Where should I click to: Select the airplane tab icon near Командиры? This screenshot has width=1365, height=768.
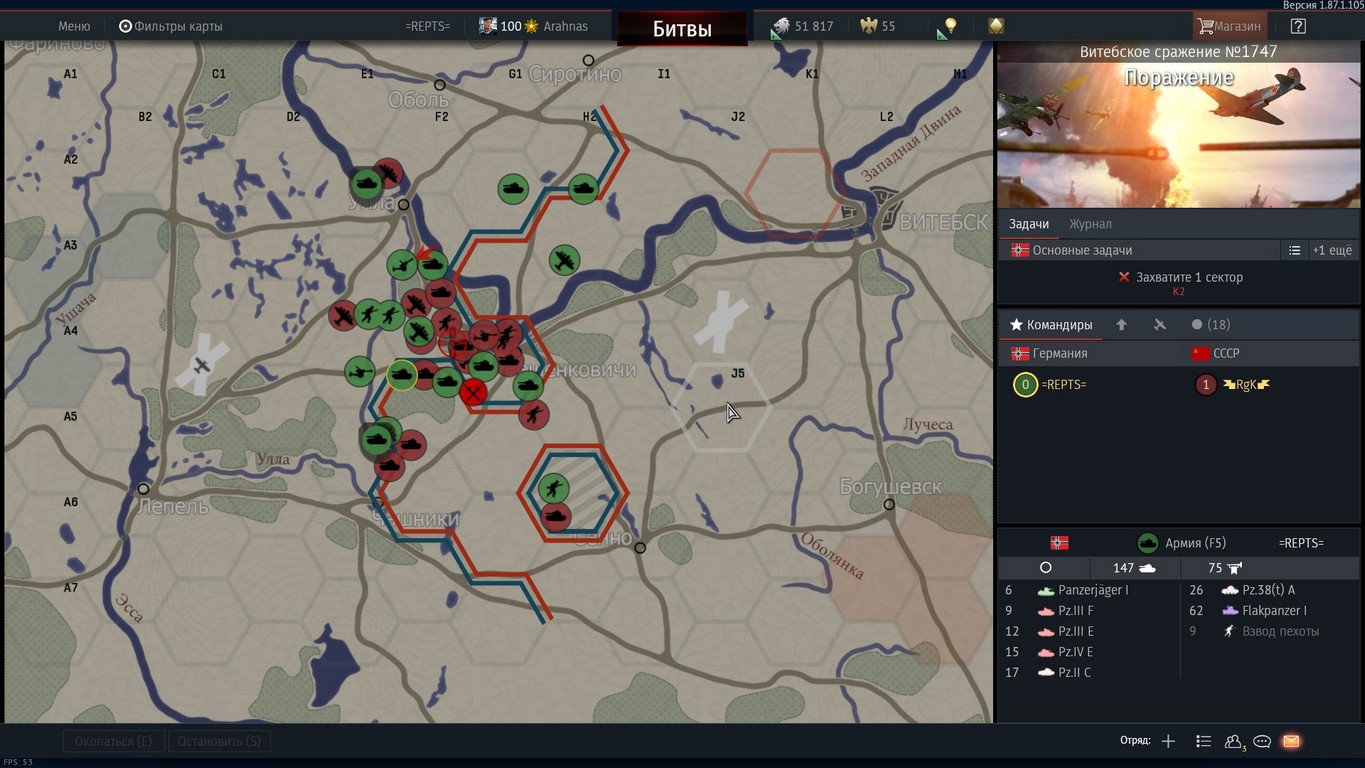[x=1160, y=325]
